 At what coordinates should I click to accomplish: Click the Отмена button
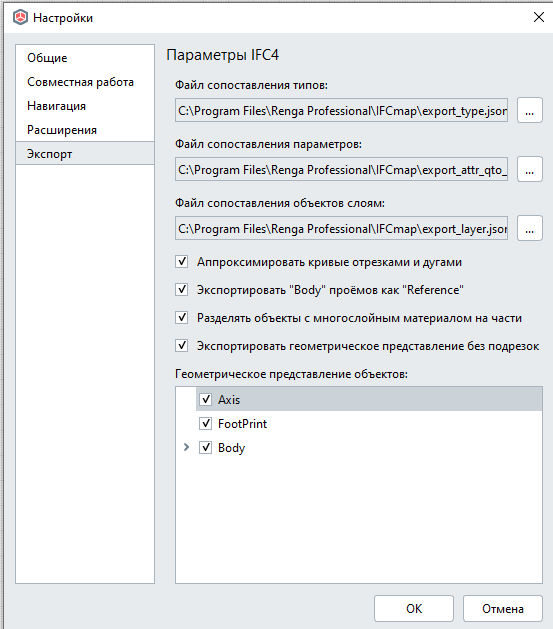[503, 609]
